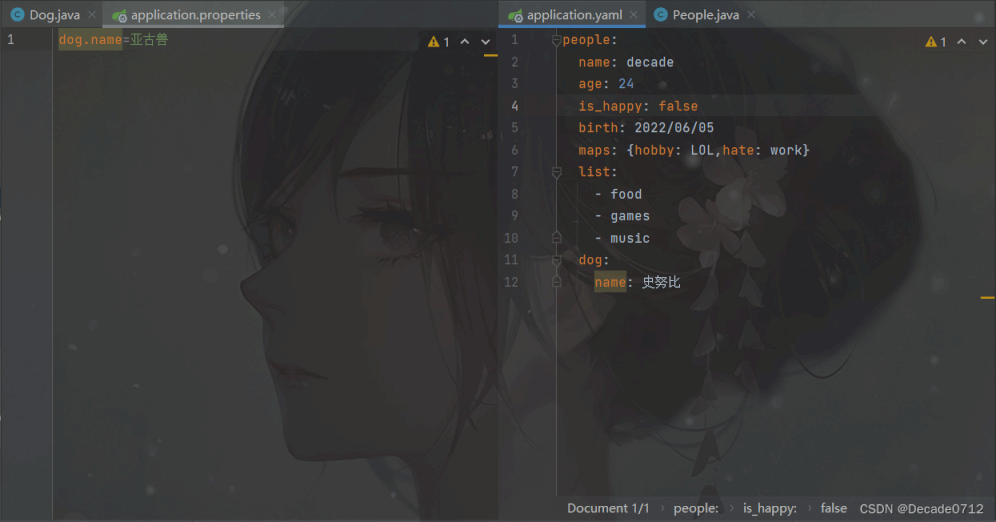
Task: Close the Dog.java tab
Action: pos(91,15)
